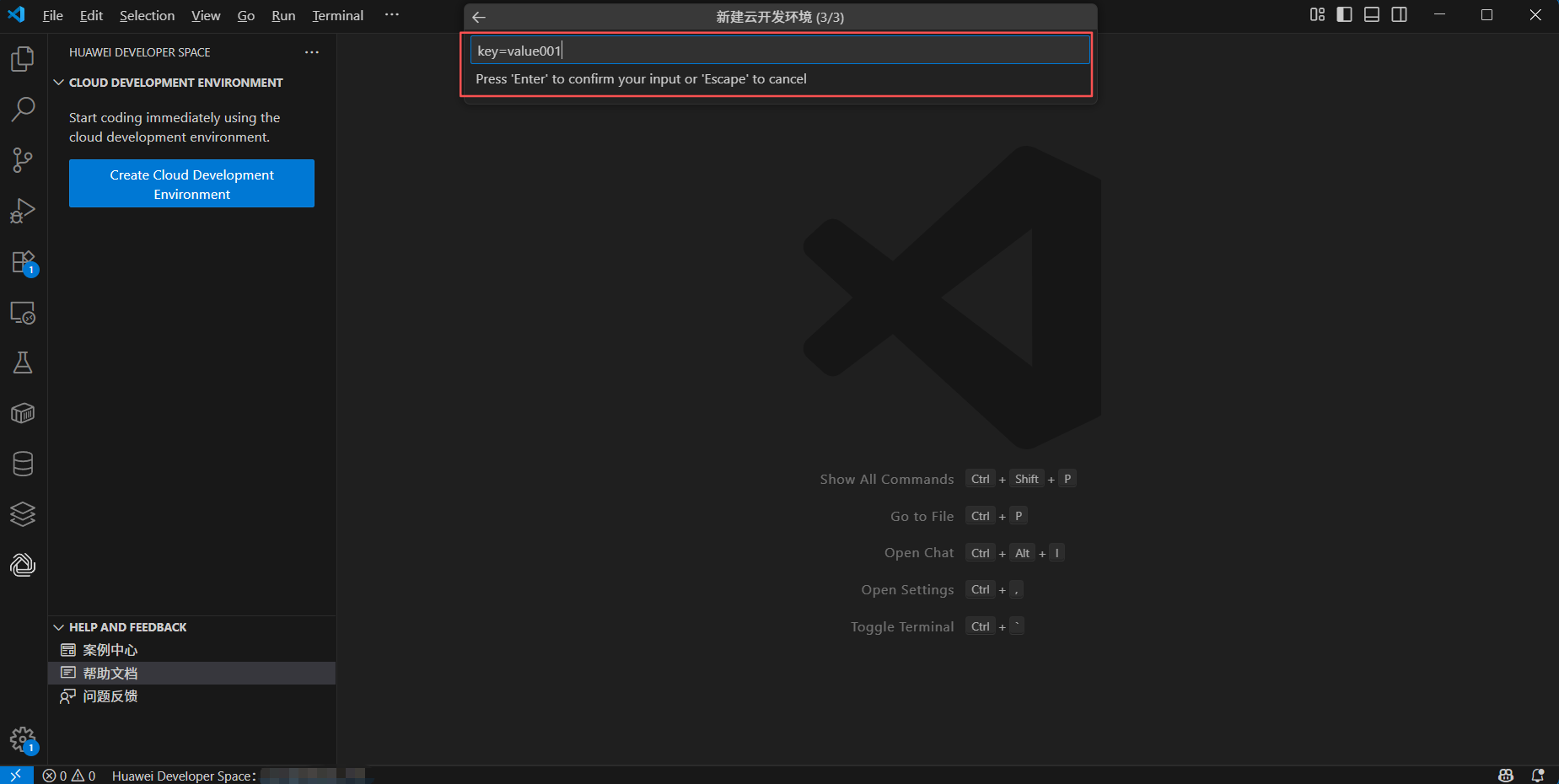Go back to previous input step
The height and width of the screenshot is (784, 1559).
479,17
